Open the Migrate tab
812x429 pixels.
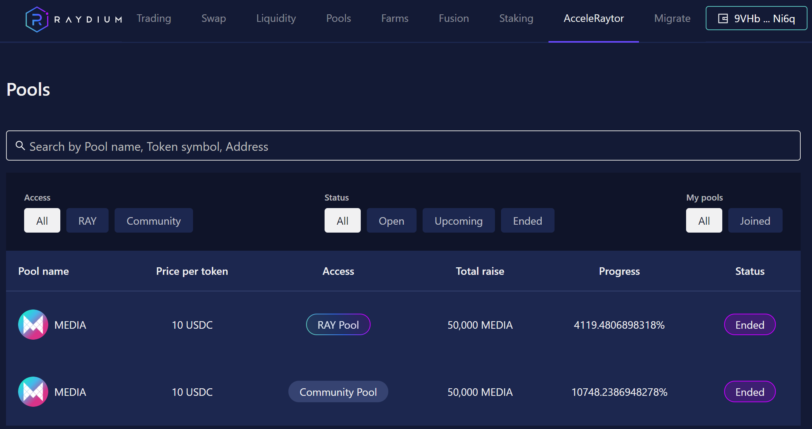(672, 19)
